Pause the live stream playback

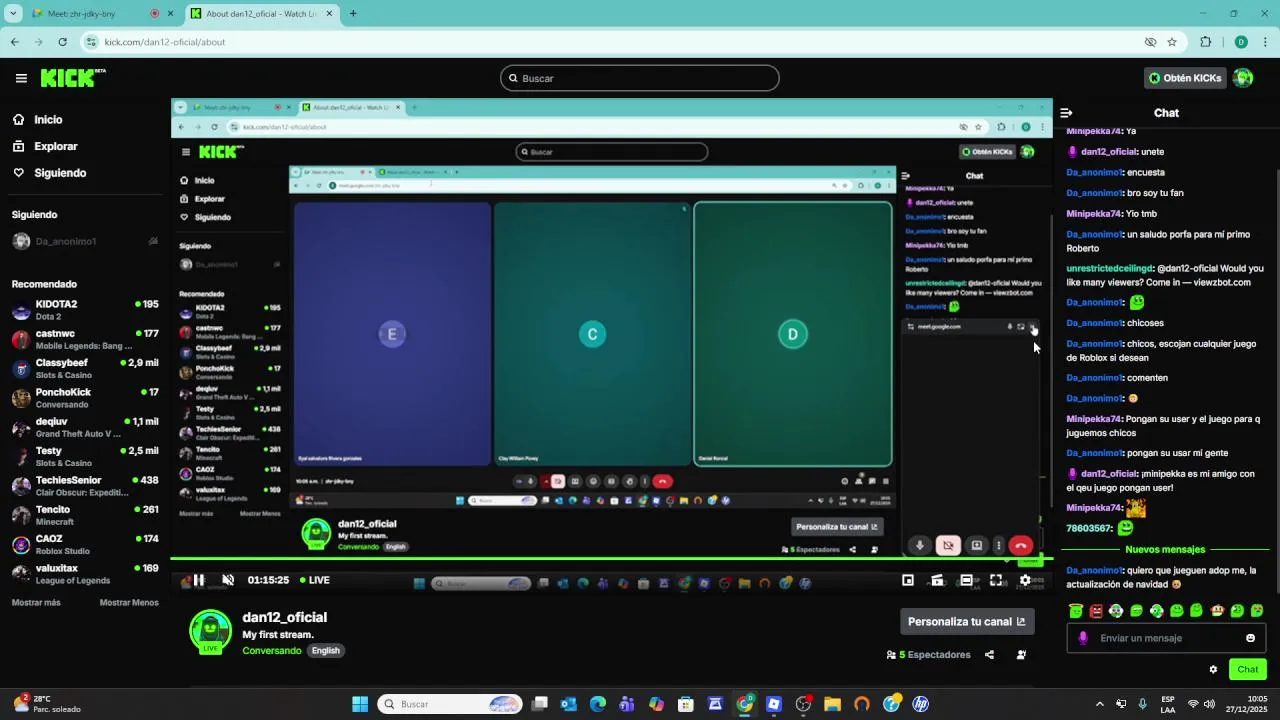pyautogui.click(x=198, y=580)
